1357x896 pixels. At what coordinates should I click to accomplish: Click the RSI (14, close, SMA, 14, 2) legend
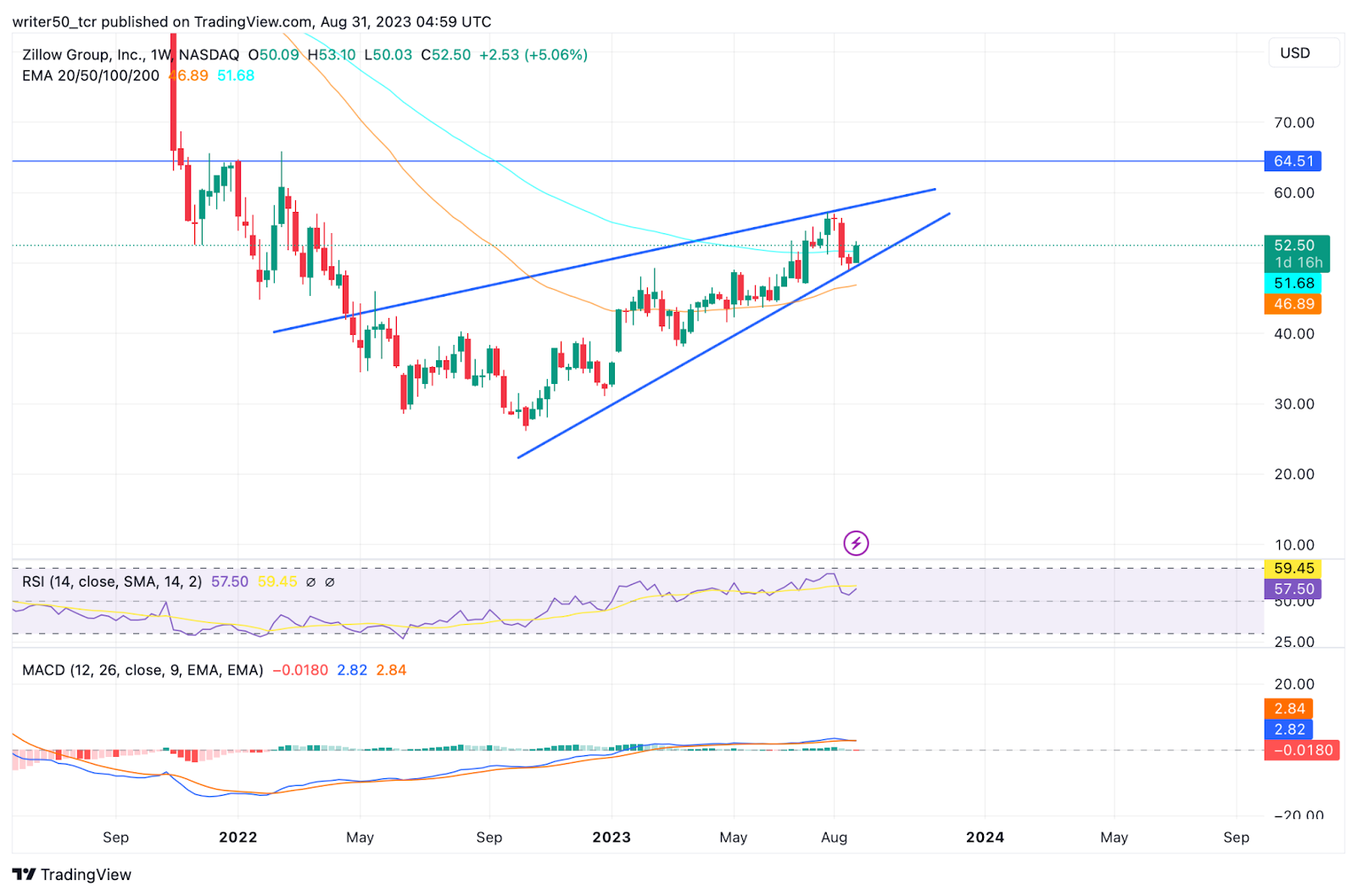pos(112,582)
